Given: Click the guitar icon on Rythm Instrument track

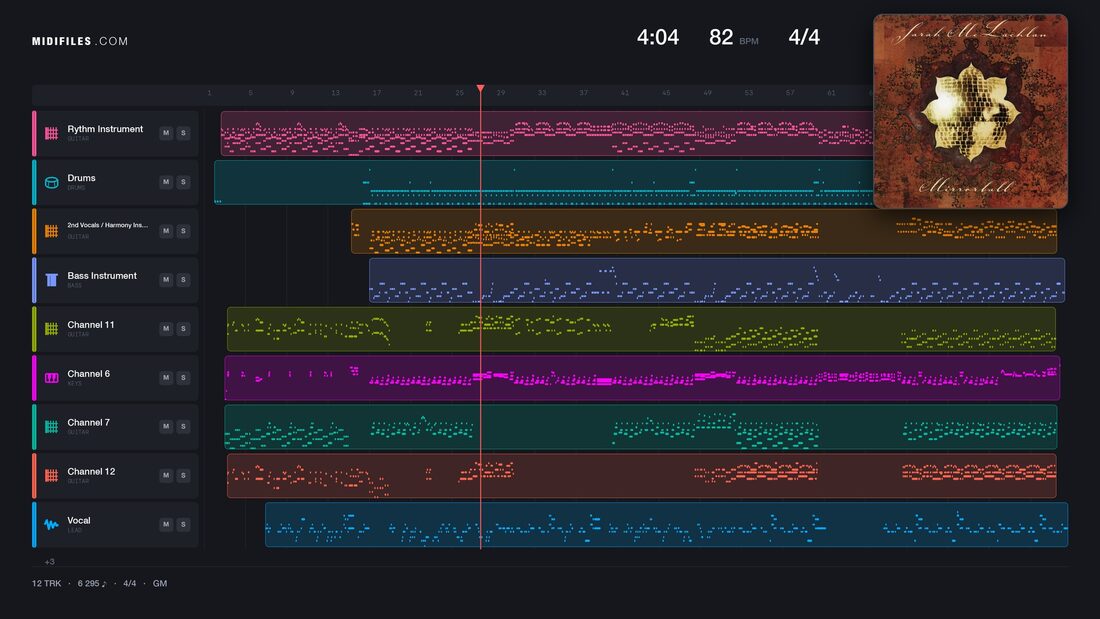Looking at the screenshot, I should point(51,133).
